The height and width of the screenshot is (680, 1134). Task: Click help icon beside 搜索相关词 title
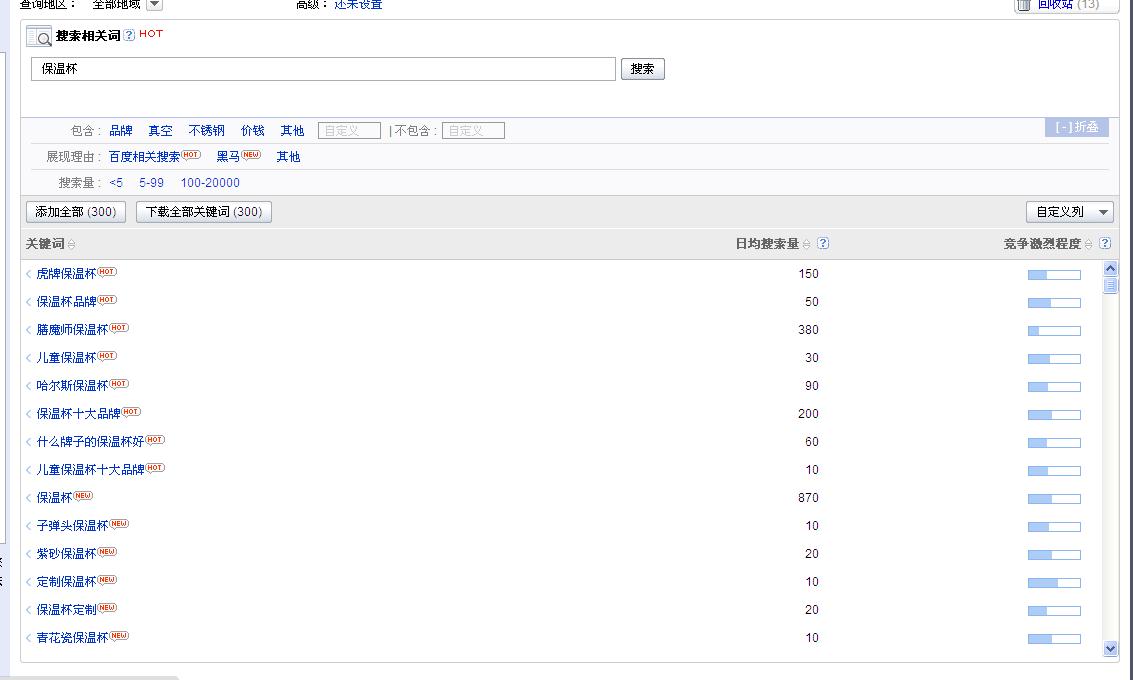coord(130,36)
